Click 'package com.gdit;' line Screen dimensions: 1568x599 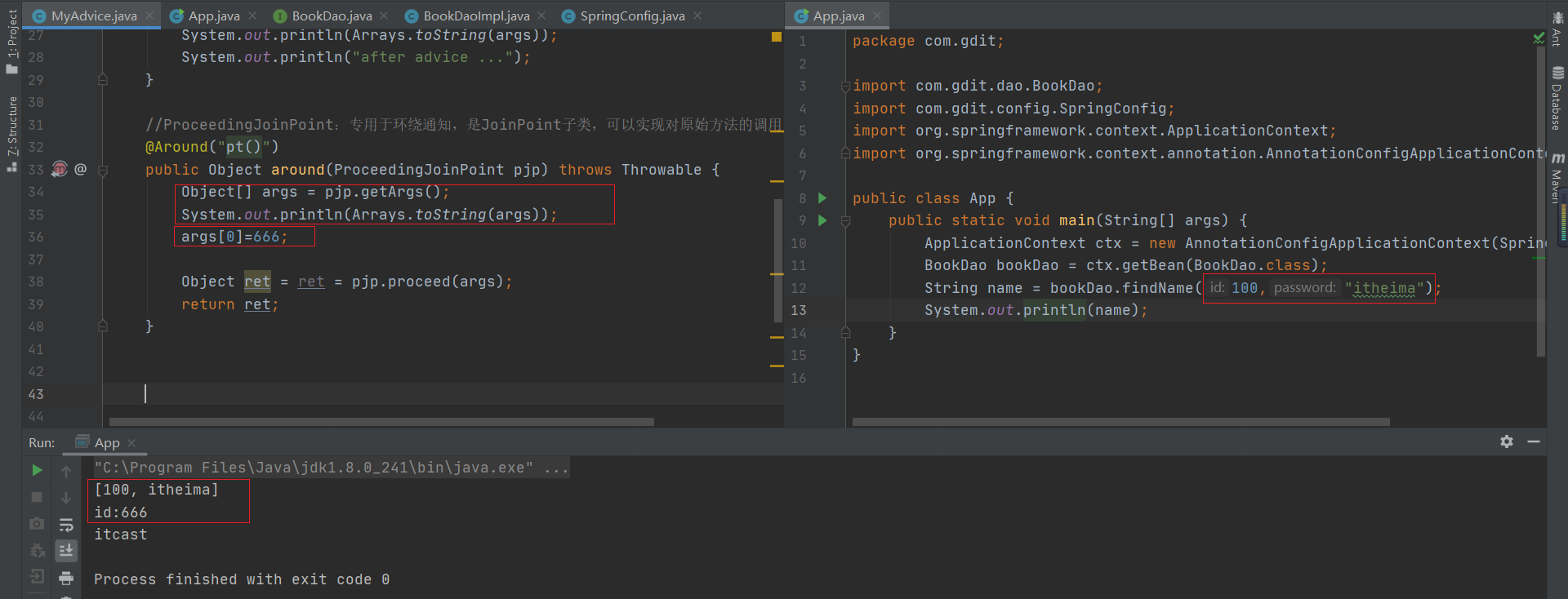pyautogui.click(x=928, y=41)
